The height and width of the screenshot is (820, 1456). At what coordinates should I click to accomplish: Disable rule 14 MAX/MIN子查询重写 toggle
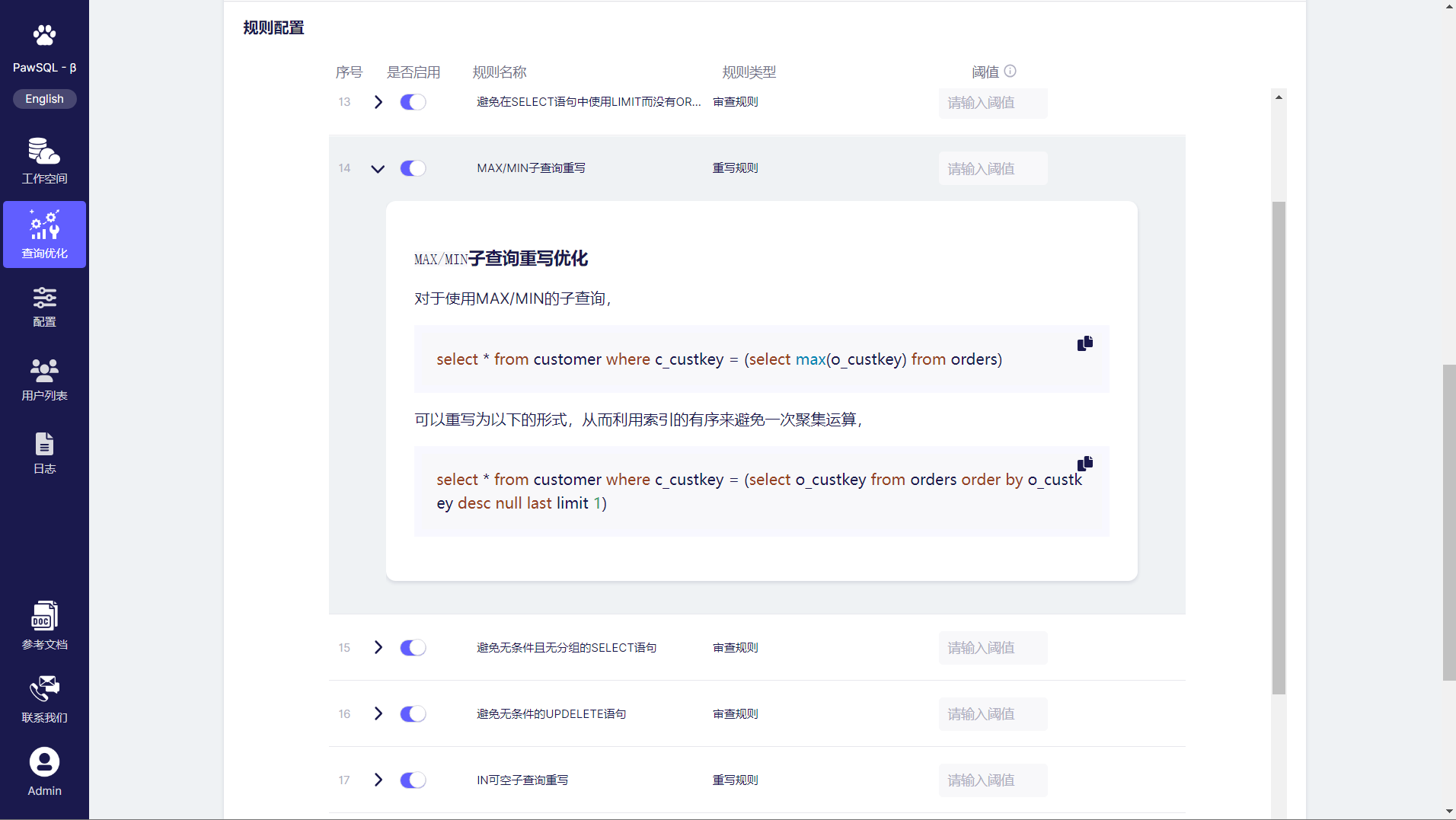pos(413,168)
